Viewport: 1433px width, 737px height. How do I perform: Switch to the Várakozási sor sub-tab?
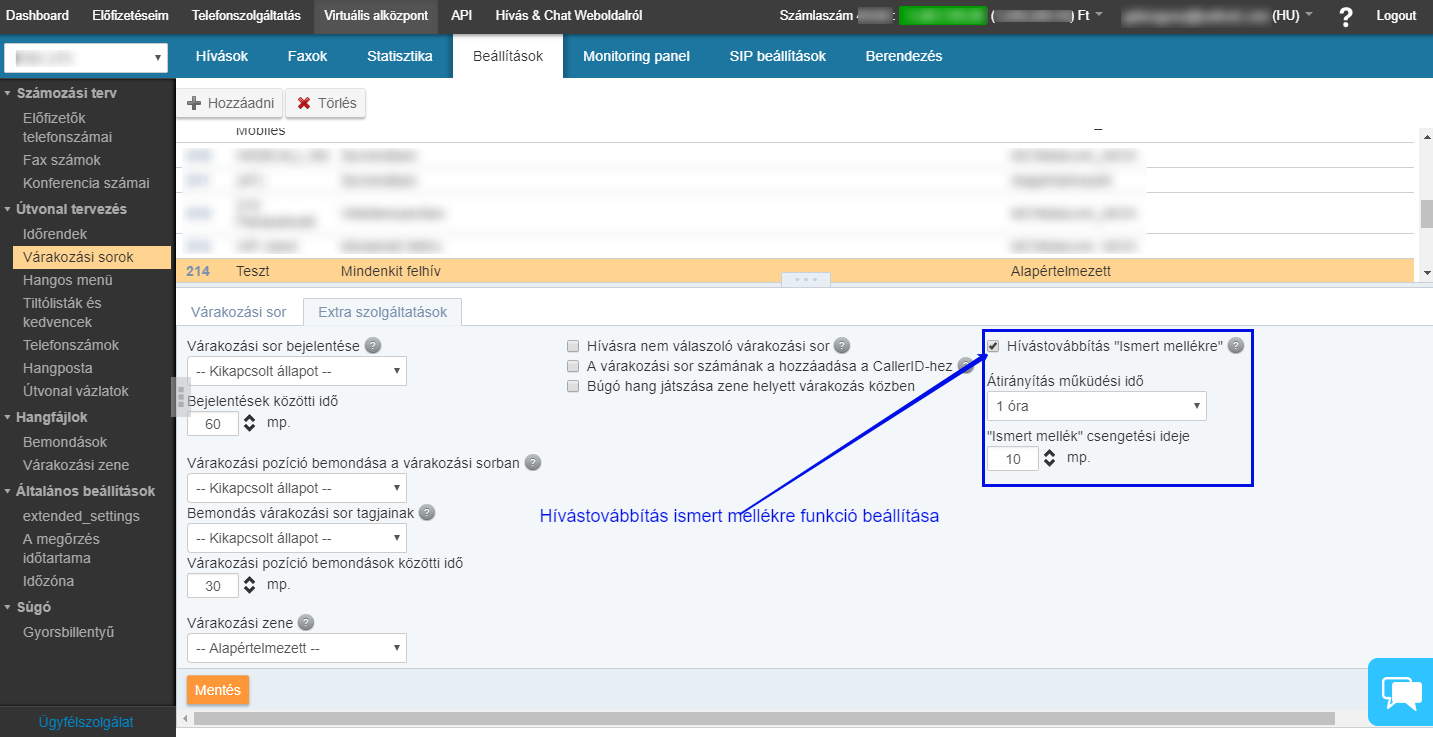[239, 312]
